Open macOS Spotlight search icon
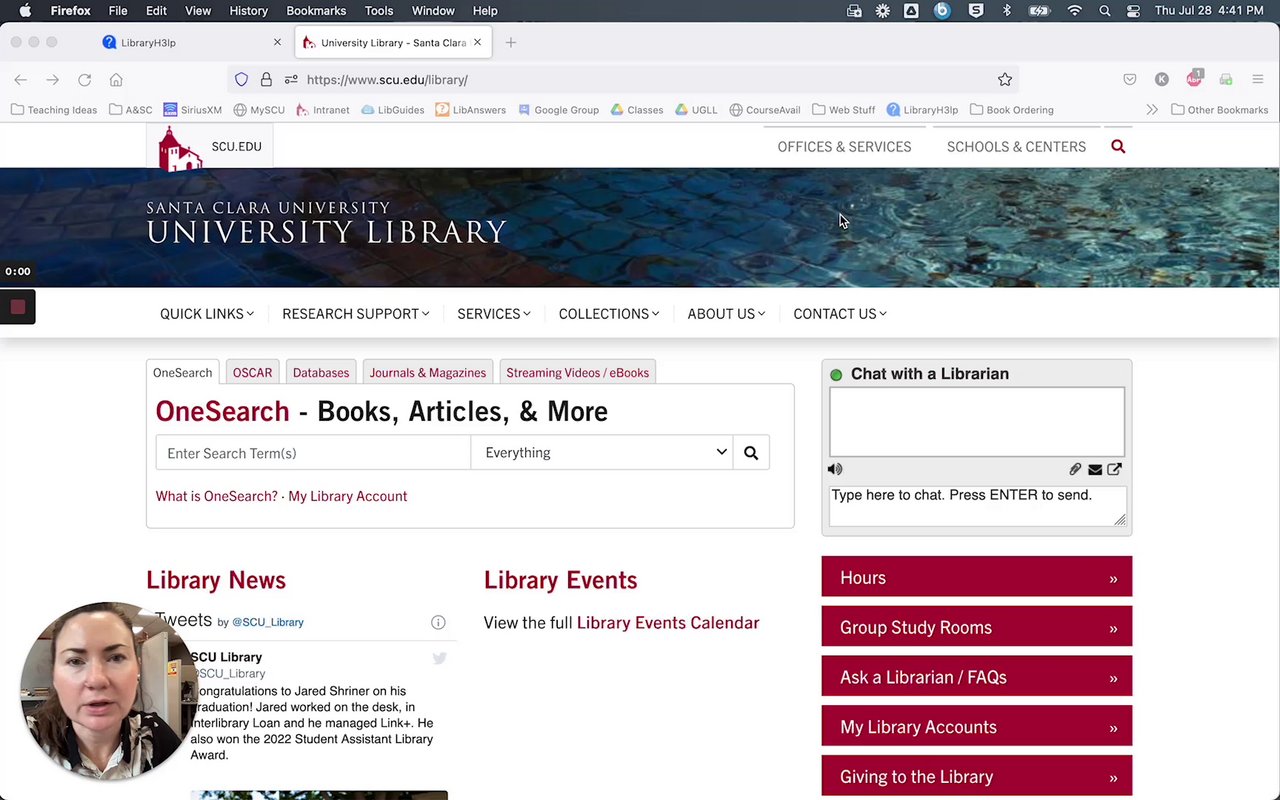 1105,11
